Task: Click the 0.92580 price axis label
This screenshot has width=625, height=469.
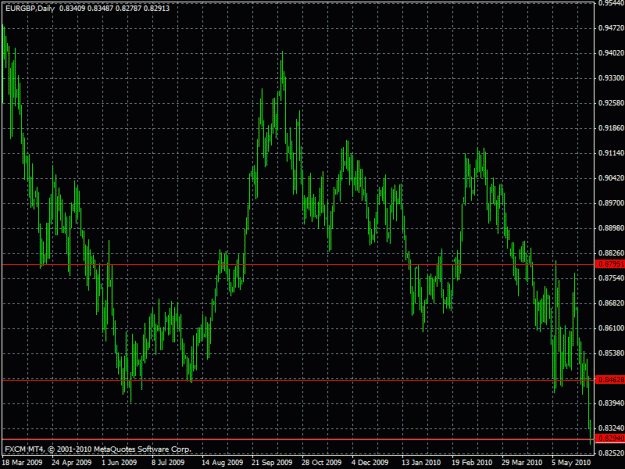Action: [611, 103]
